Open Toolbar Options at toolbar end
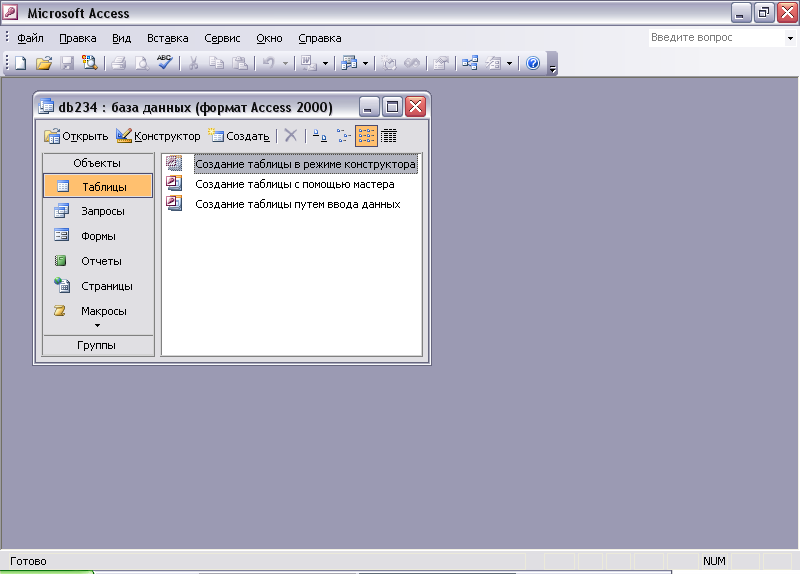The height and width of the screenshot is (574, 800). pyautogui.click(x=552, y=64)
